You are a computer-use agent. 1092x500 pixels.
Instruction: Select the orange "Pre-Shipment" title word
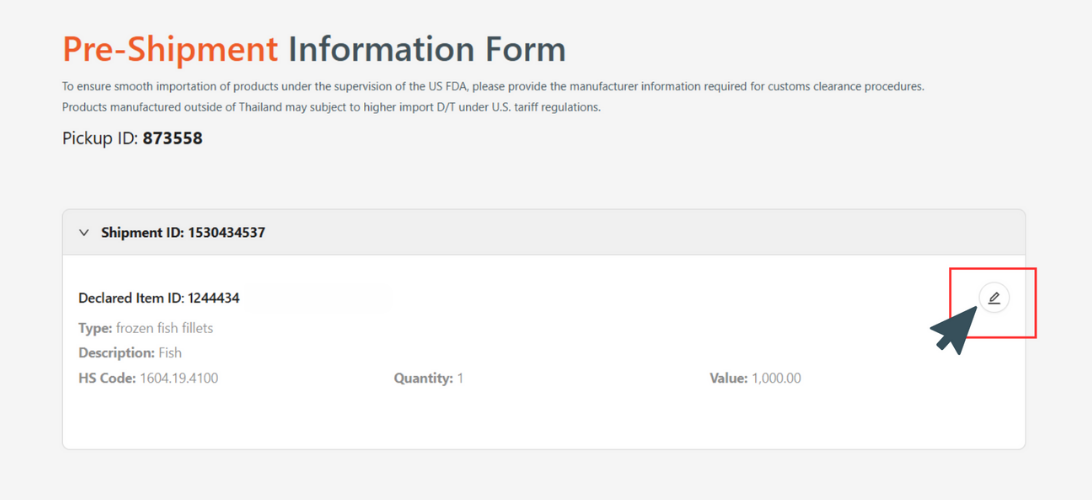pyautogui.click(x=170, y=49)
